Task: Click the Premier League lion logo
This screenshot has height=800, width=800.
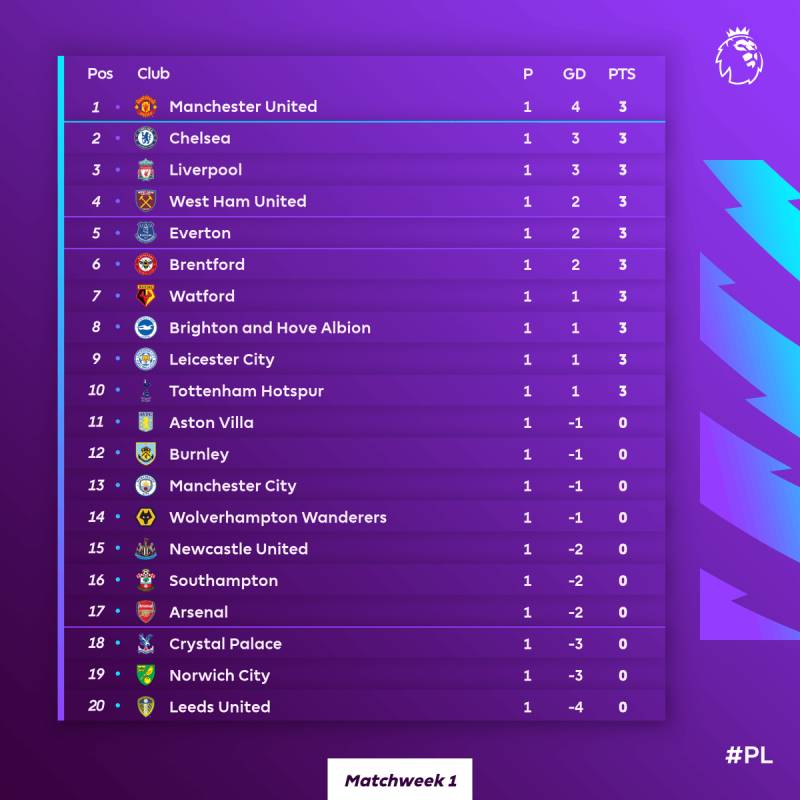Action: pyautogui.click(x=739, y=56)
